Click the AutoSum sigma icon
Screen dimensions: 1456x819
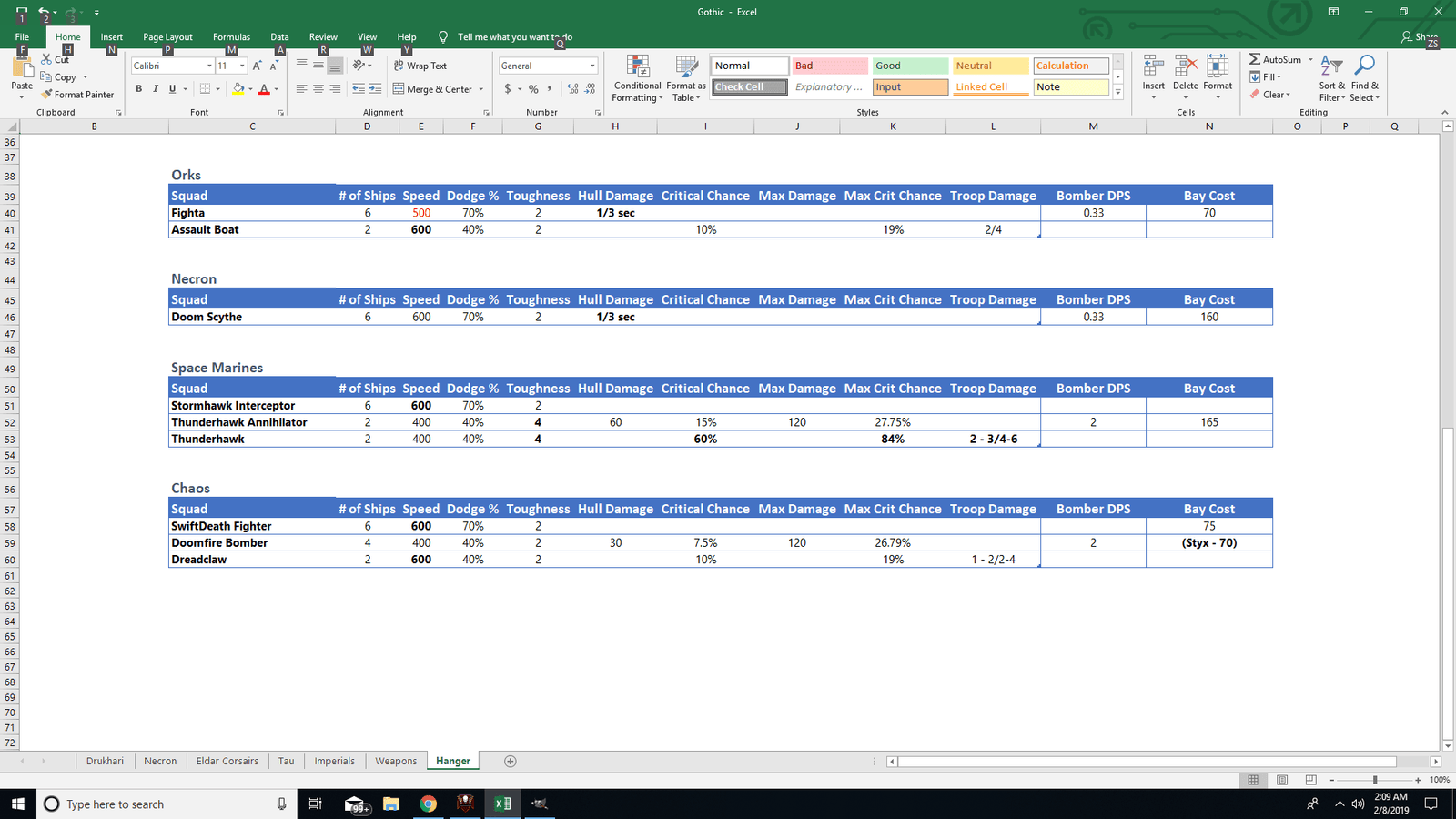coord(1255,59)
